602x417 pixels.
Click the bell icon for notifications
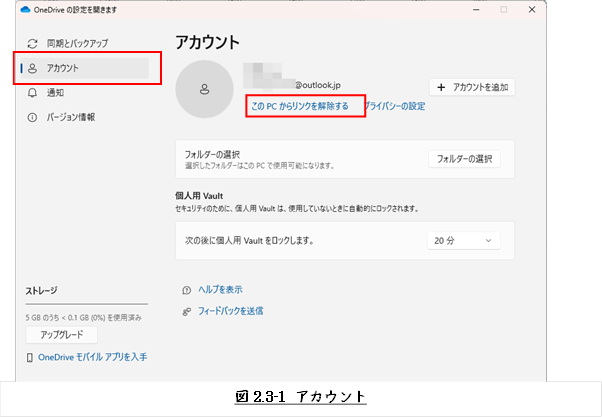[x=32, y=93]
